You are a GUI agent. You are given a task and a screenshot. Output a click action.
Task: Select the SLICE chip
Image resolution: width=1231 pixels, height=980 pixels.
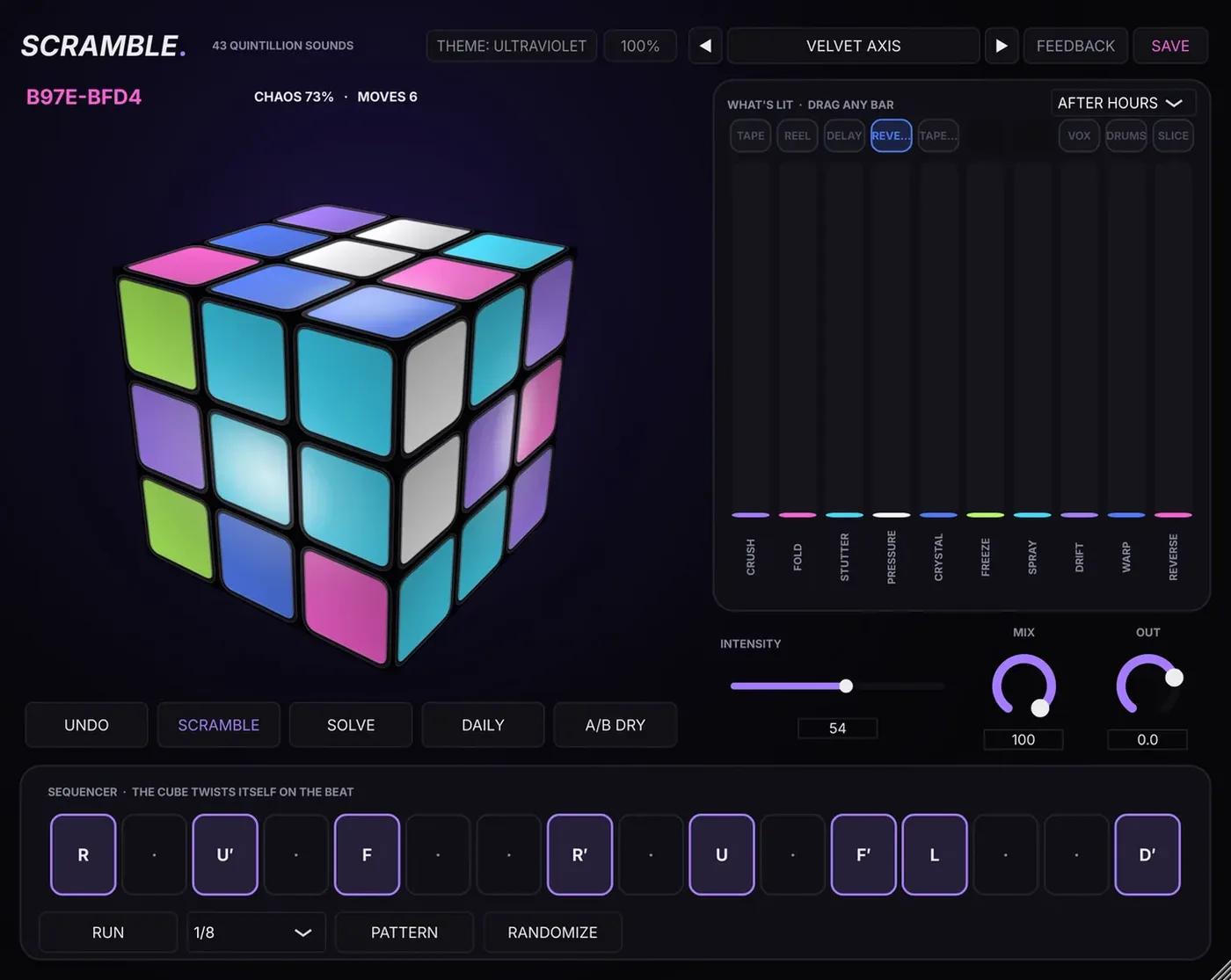click(x=1173, y=135)
